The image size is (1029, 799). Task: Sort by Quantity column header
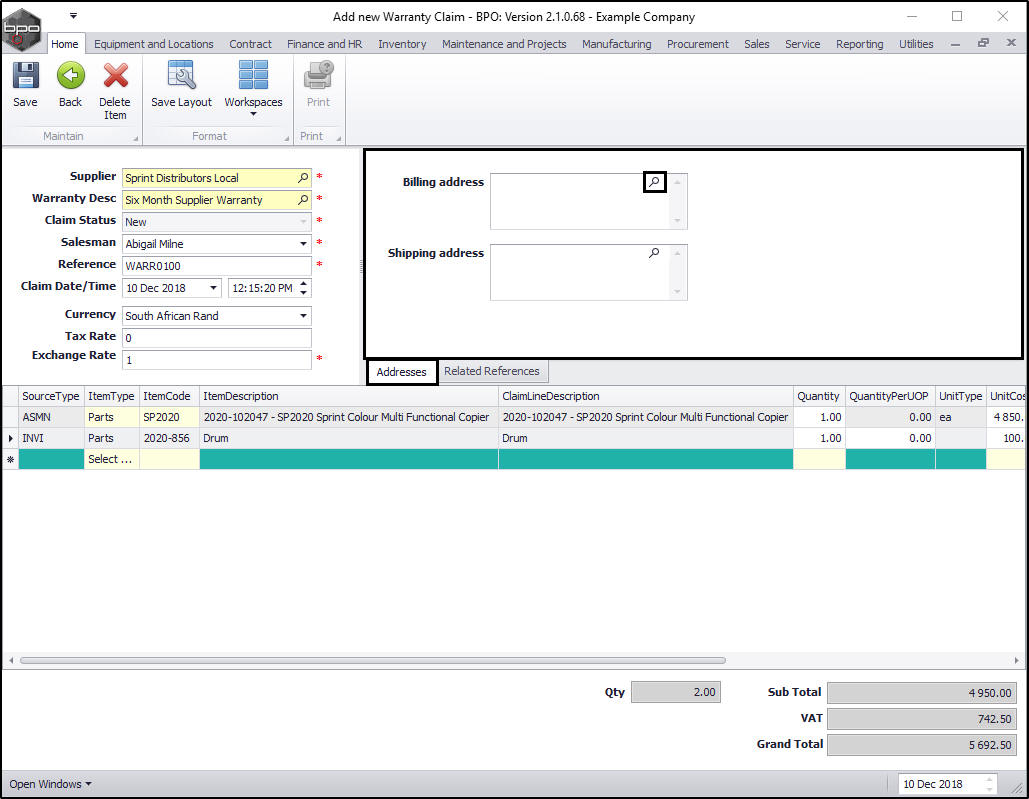(x=818, y=396)
